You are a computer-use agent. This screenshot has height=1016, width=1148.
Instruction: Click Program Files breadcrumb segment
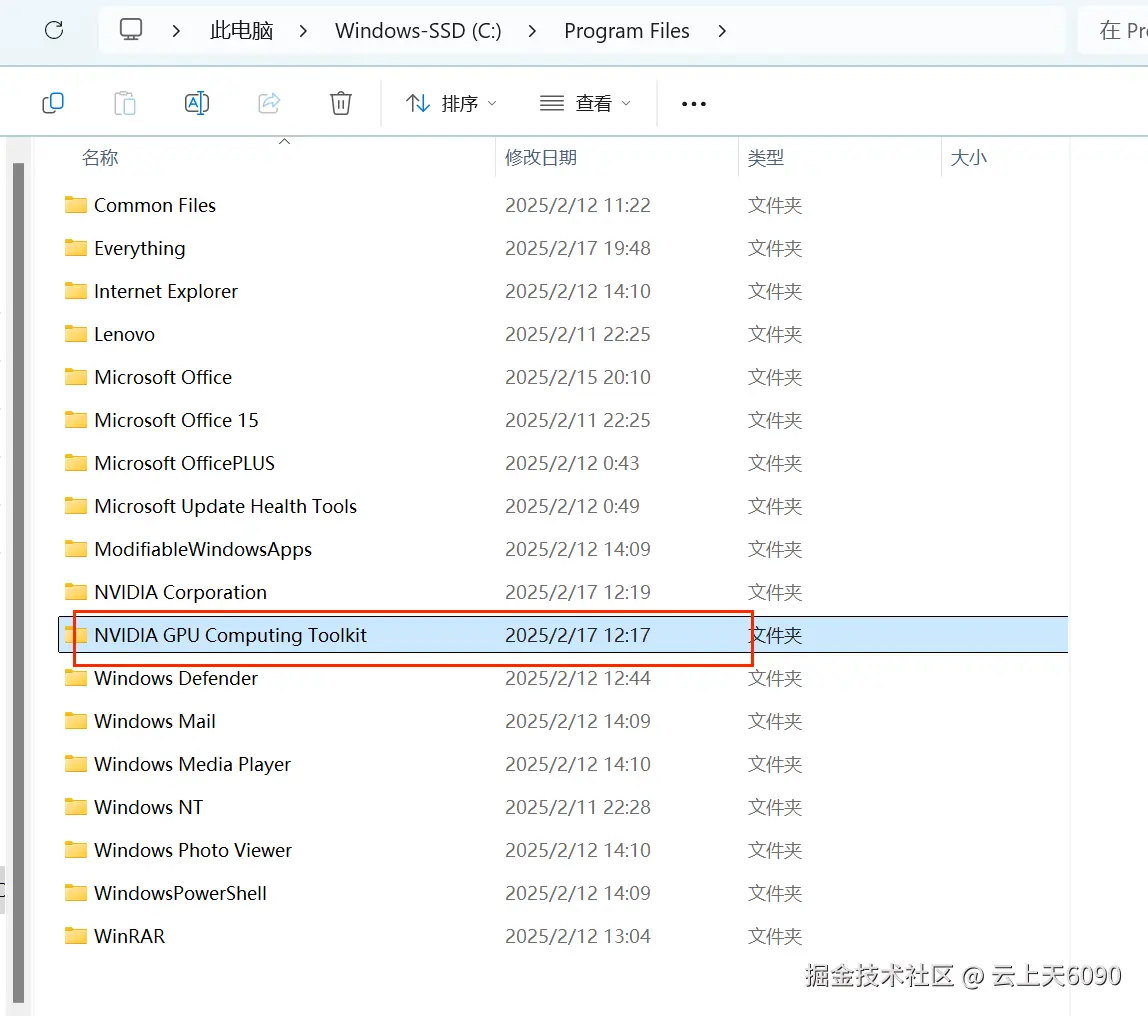point(627,31)
